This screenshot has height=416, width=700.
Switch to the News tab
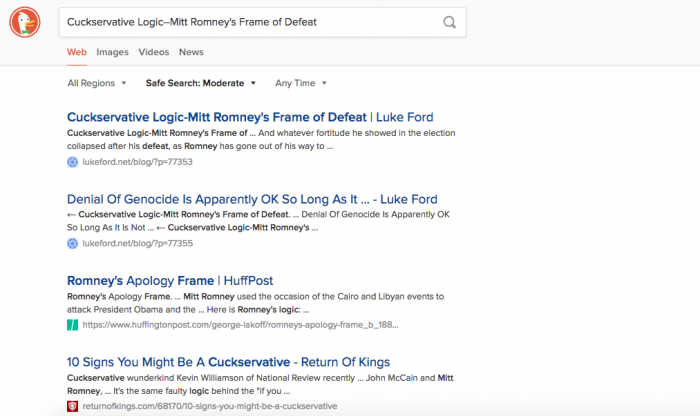[x=191, y=52]
